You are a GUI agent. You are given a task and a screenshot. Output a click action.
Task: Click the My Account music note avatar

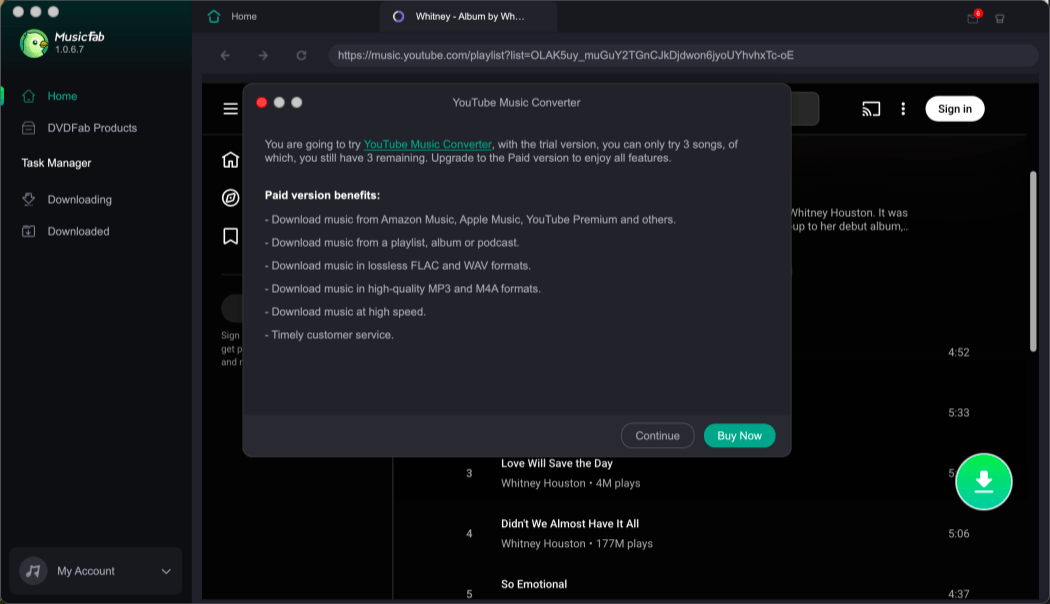click(33, 571)
